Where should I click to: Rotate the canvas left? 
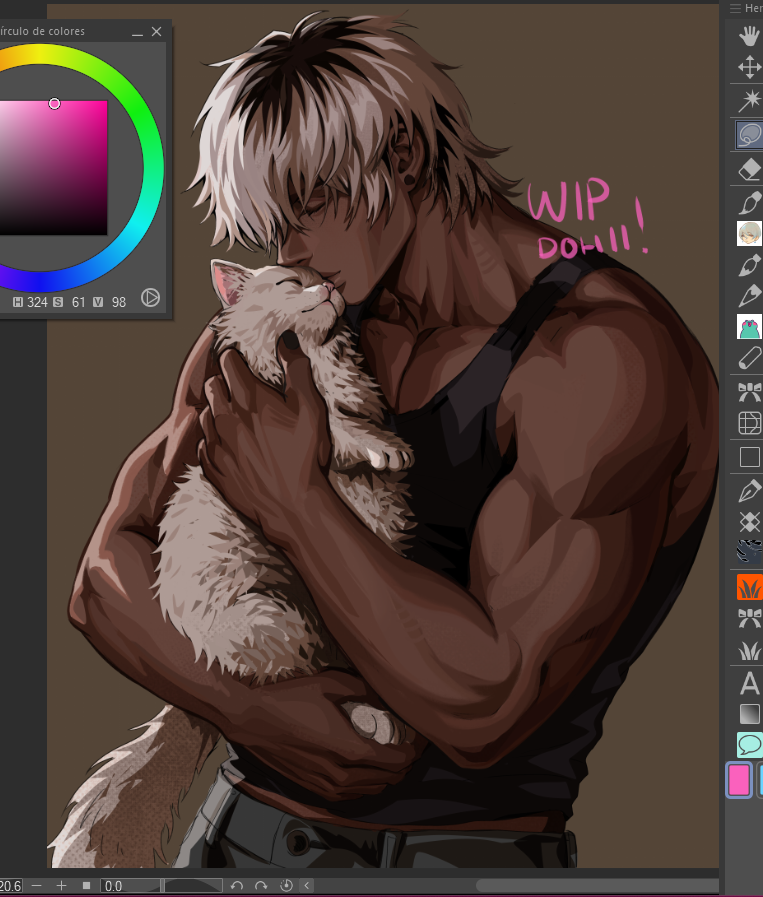(237, 886)
